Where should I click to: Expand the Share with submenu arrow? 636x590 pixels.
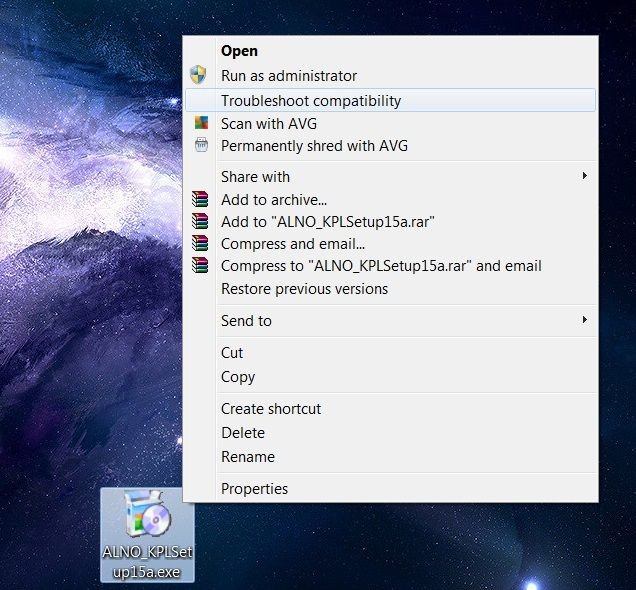(x=584, y=177)
